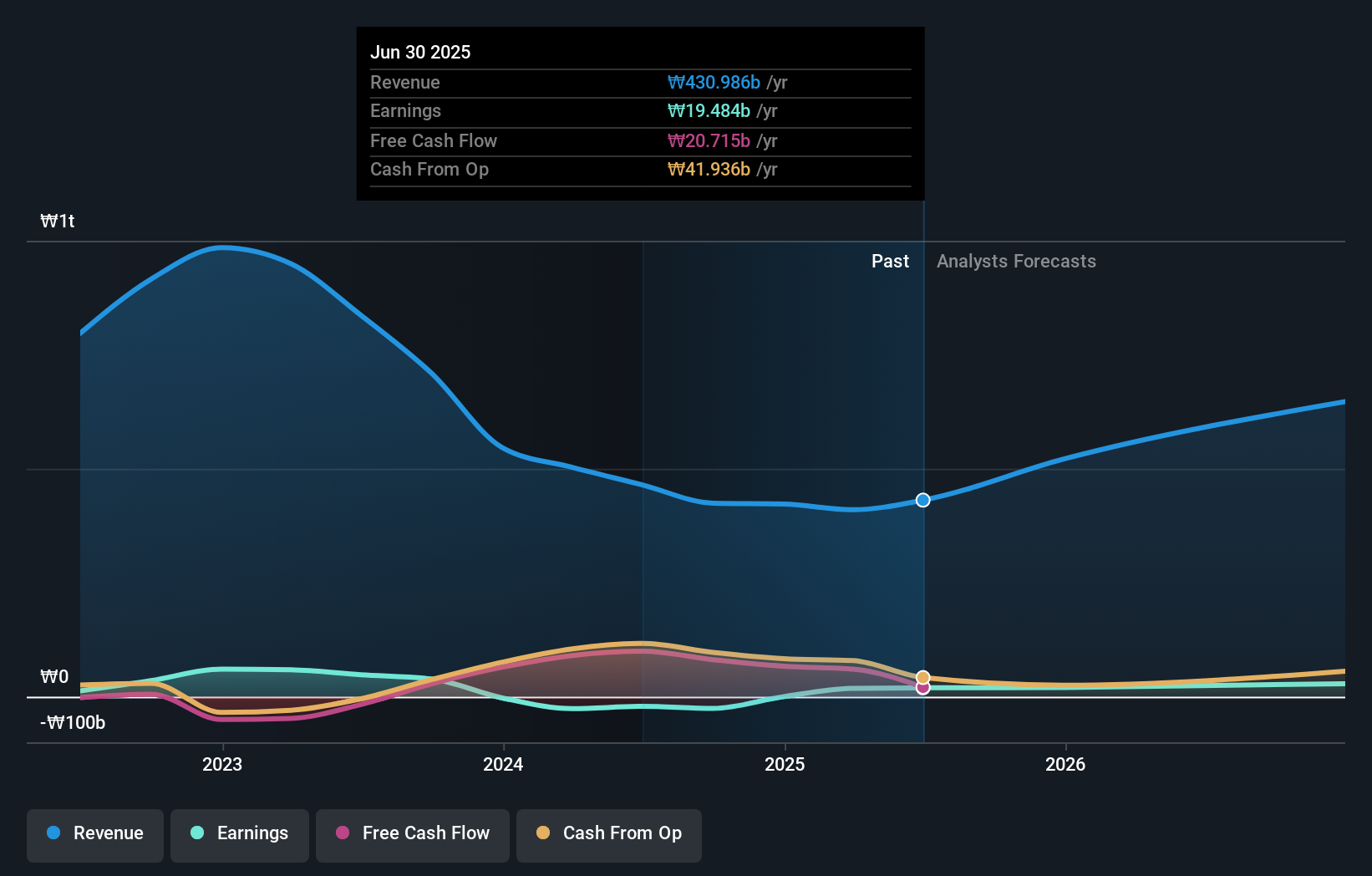Click the Free Cash Flow legend button
The image size is (1372, 876).
click(x=412, y=833)
